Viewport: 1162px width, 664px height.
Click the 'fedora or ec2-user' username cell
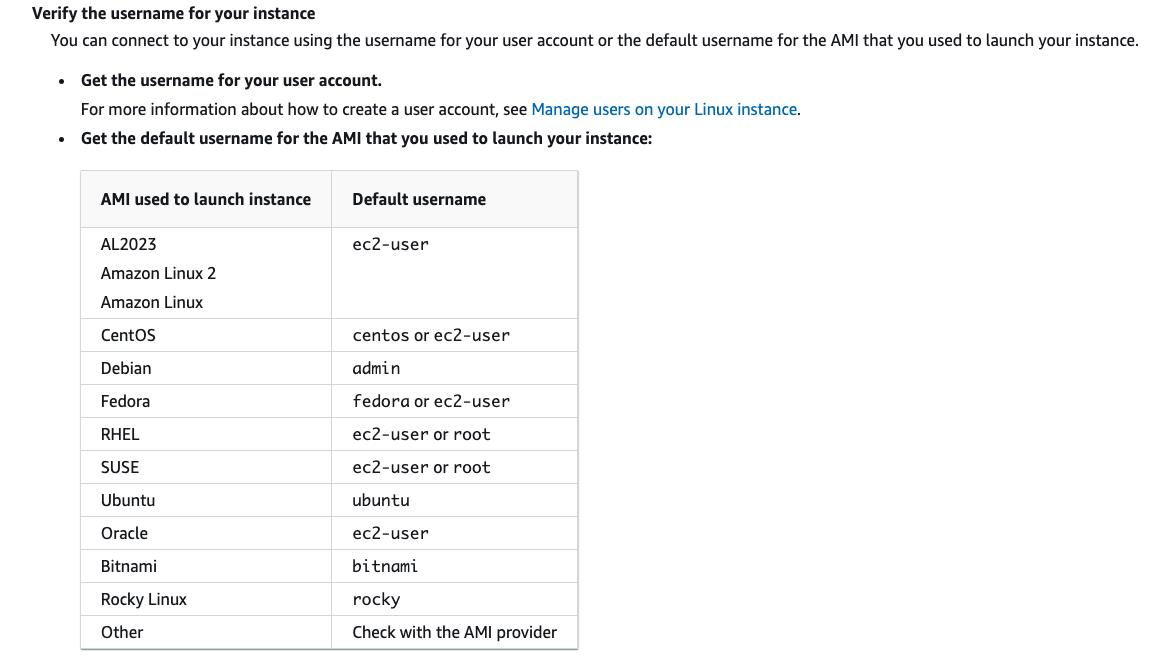click(x=431, y=401)
